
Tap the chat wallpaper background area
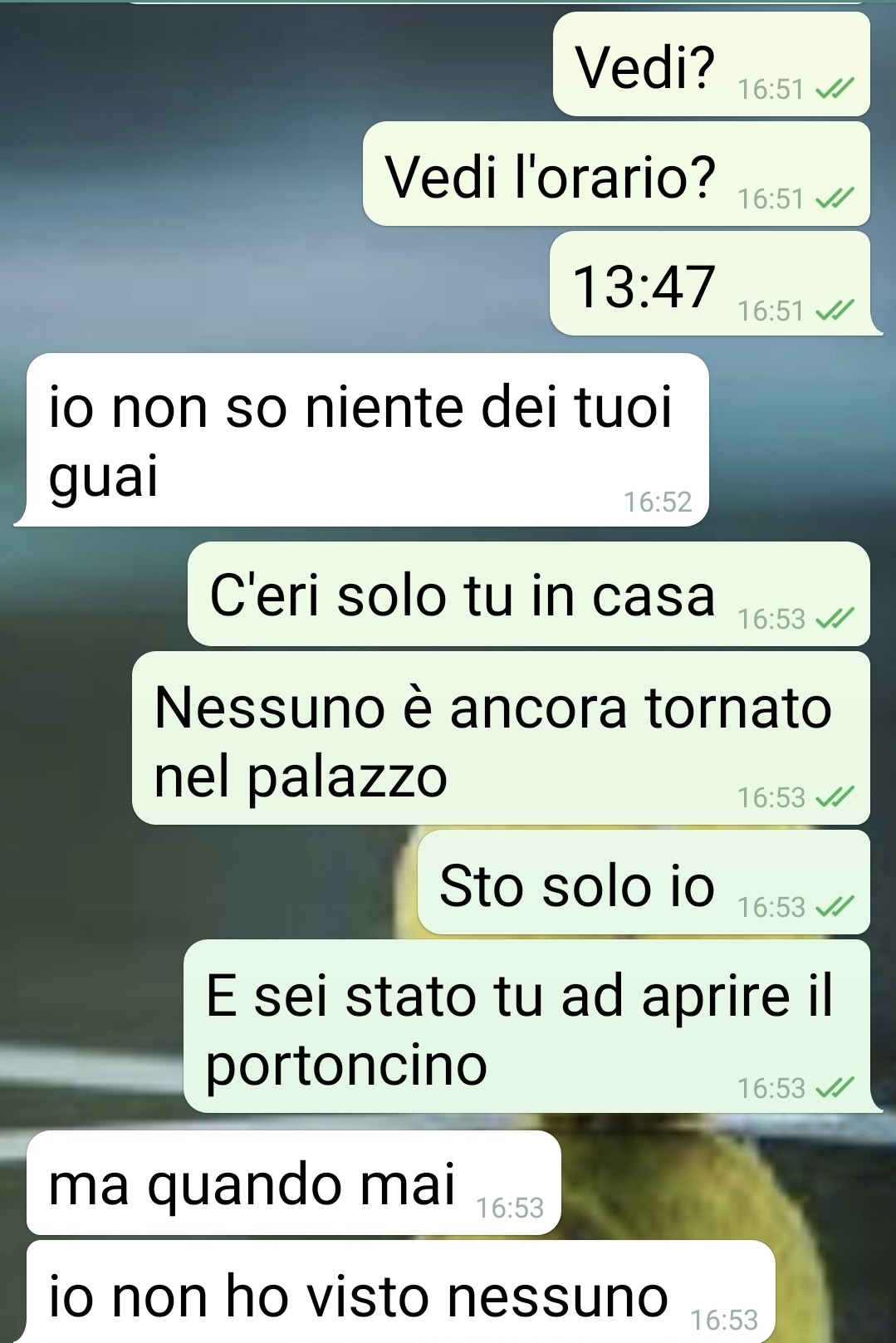[166, 208]
